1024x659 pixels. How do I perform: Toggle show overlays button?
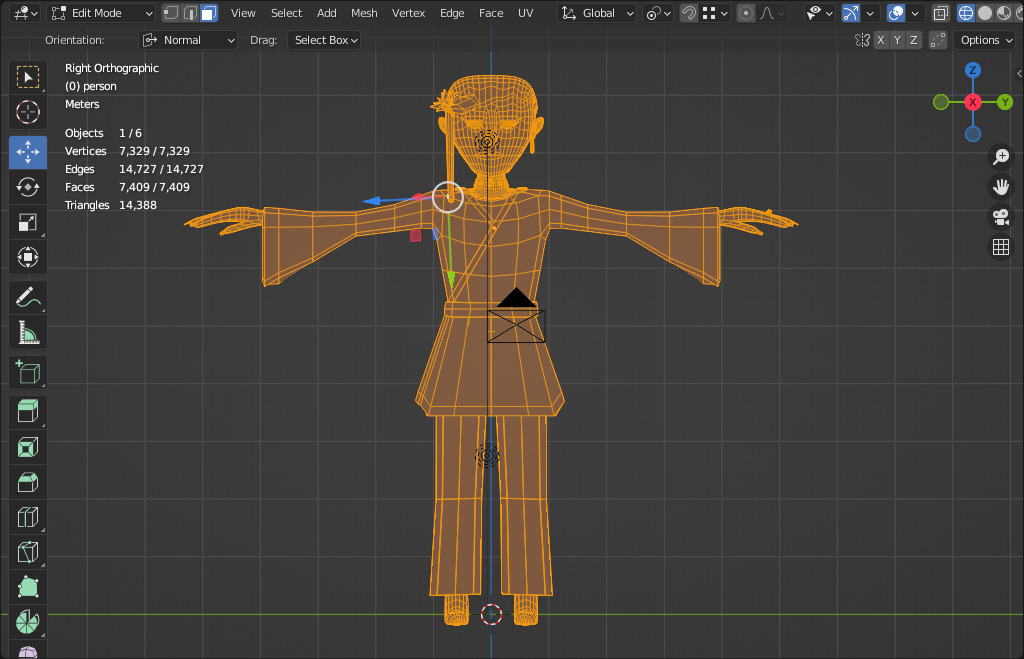click(x=897, y=13)
